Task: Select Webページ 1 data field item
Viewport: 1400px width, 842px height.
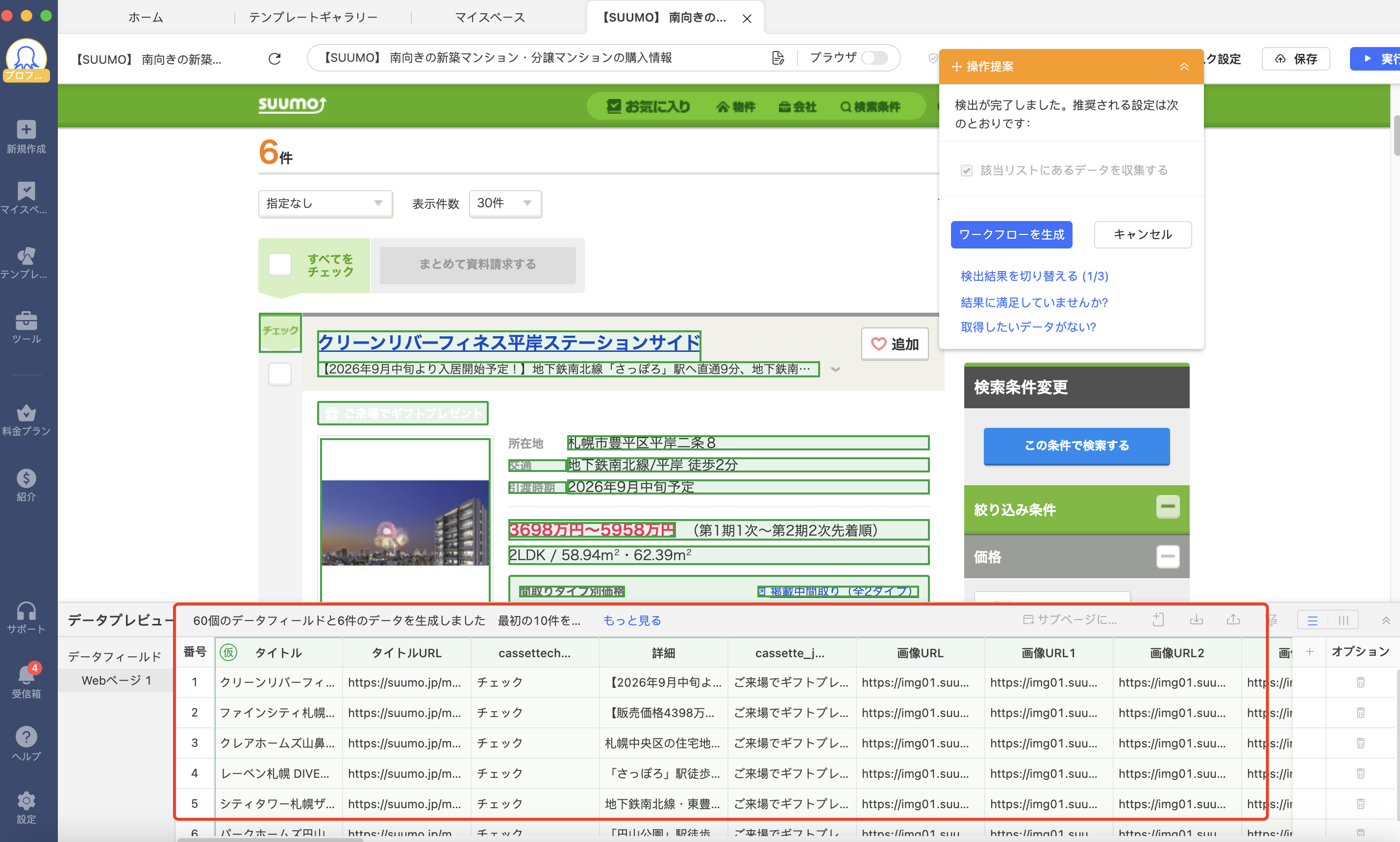Action: tap(116, 680)
